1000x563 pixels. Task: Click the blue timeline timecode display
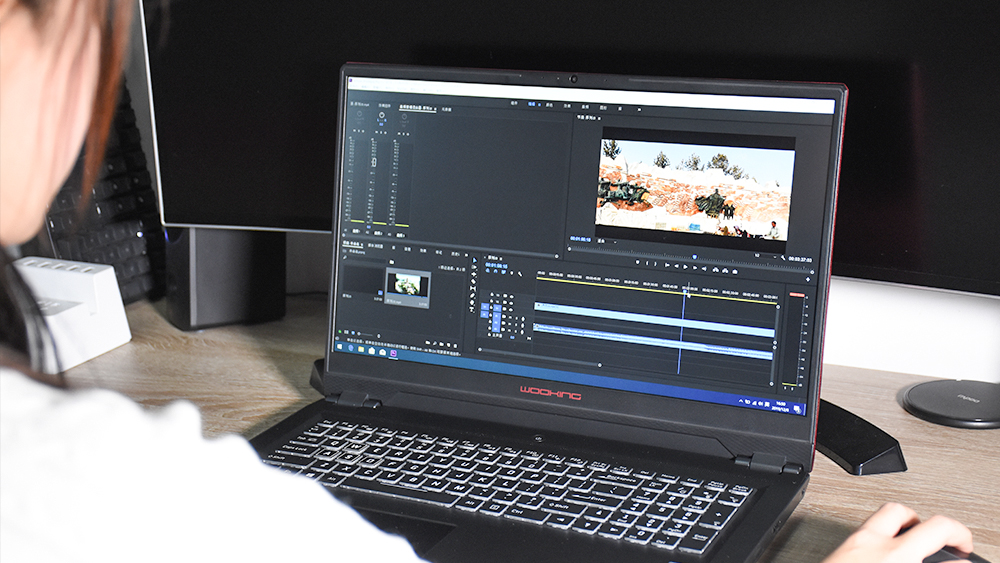[x=496, y=265]
